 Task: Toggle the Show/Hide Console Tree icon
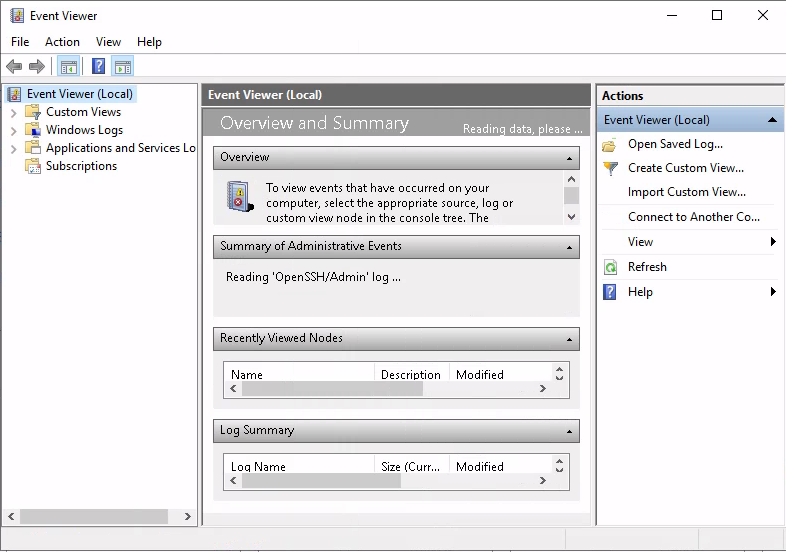coord(68,67)
